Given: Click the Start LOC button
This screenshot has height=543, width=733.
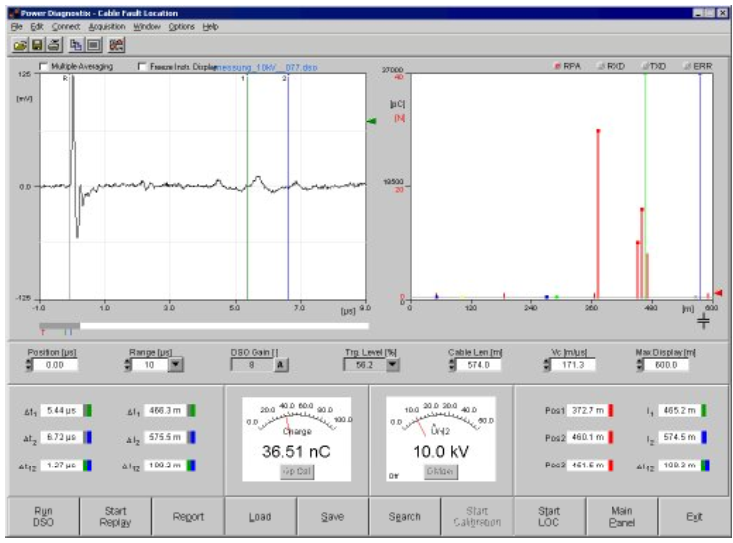Looking at the screenshot, I should tap(549, 516).
